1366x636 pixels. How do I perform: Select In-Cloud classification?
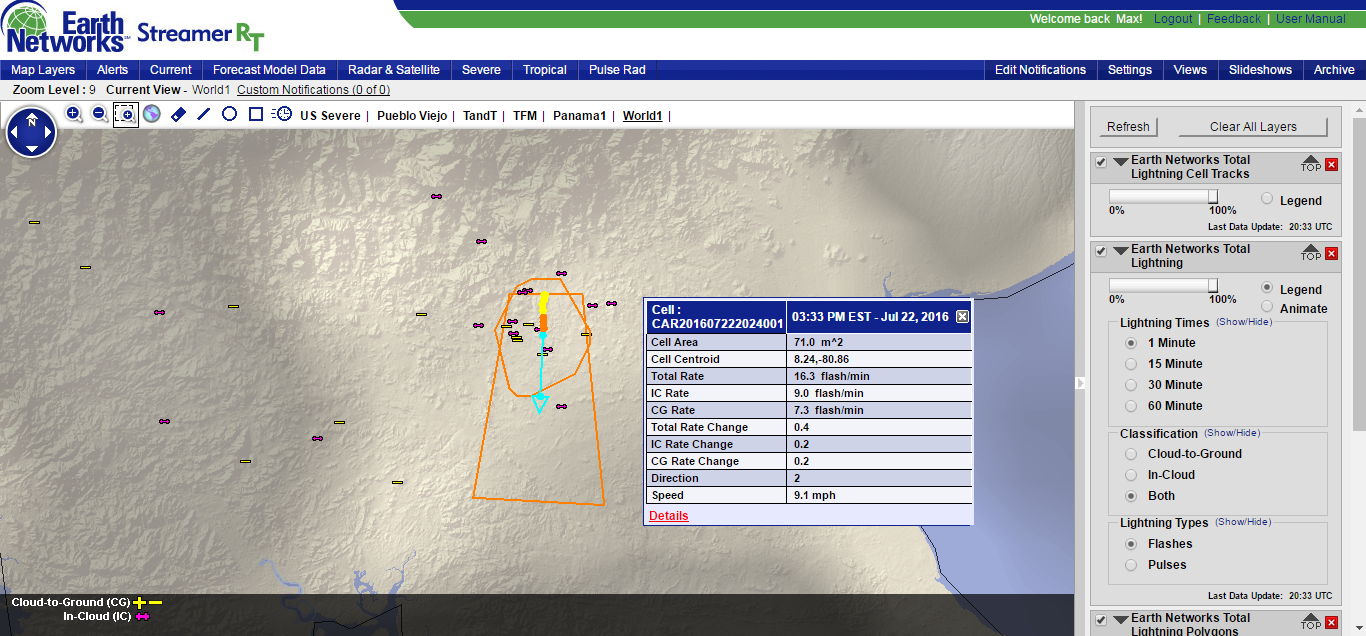(1131, 475)
